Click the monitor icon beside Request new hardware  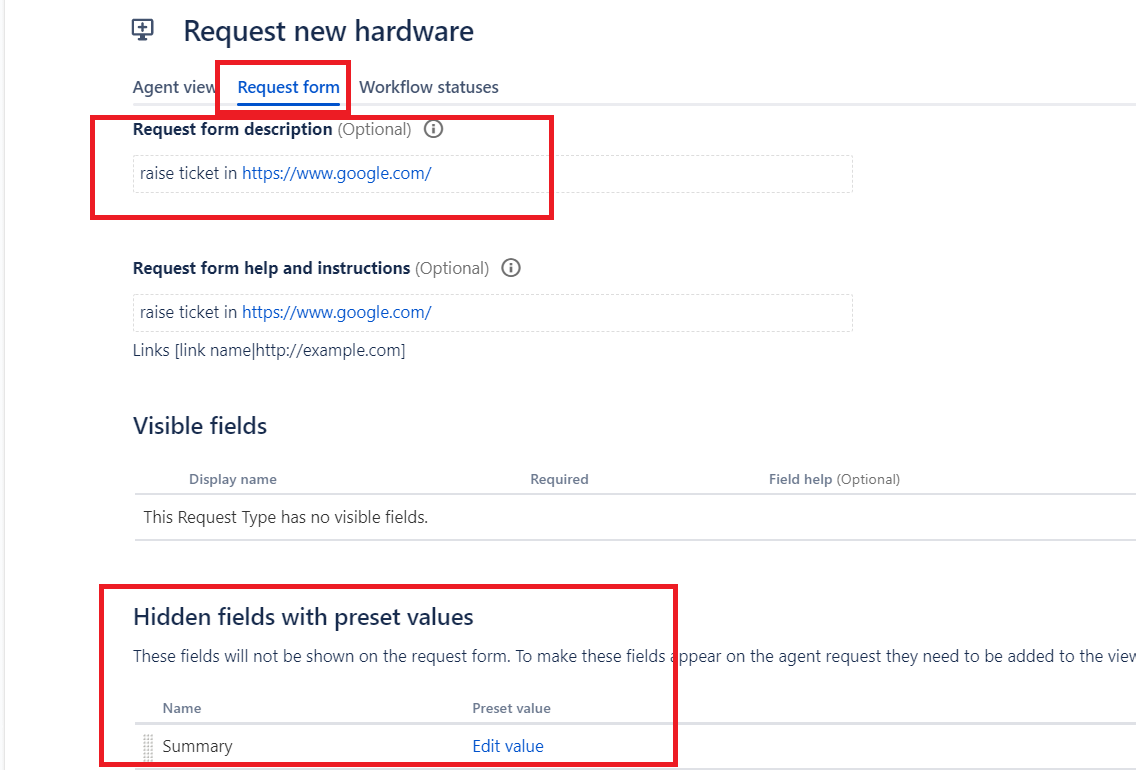(142, 29)
